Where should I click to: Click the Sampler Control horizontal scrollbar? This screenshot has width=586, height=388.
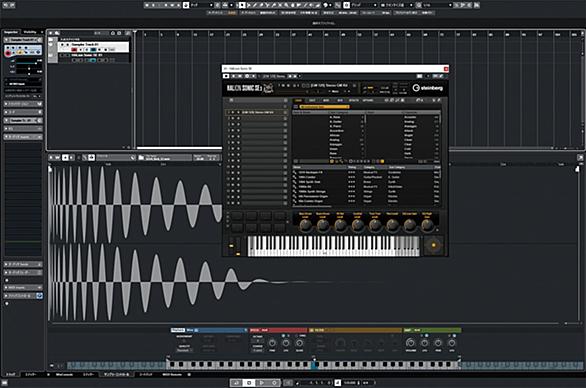[x=305, y=323]
